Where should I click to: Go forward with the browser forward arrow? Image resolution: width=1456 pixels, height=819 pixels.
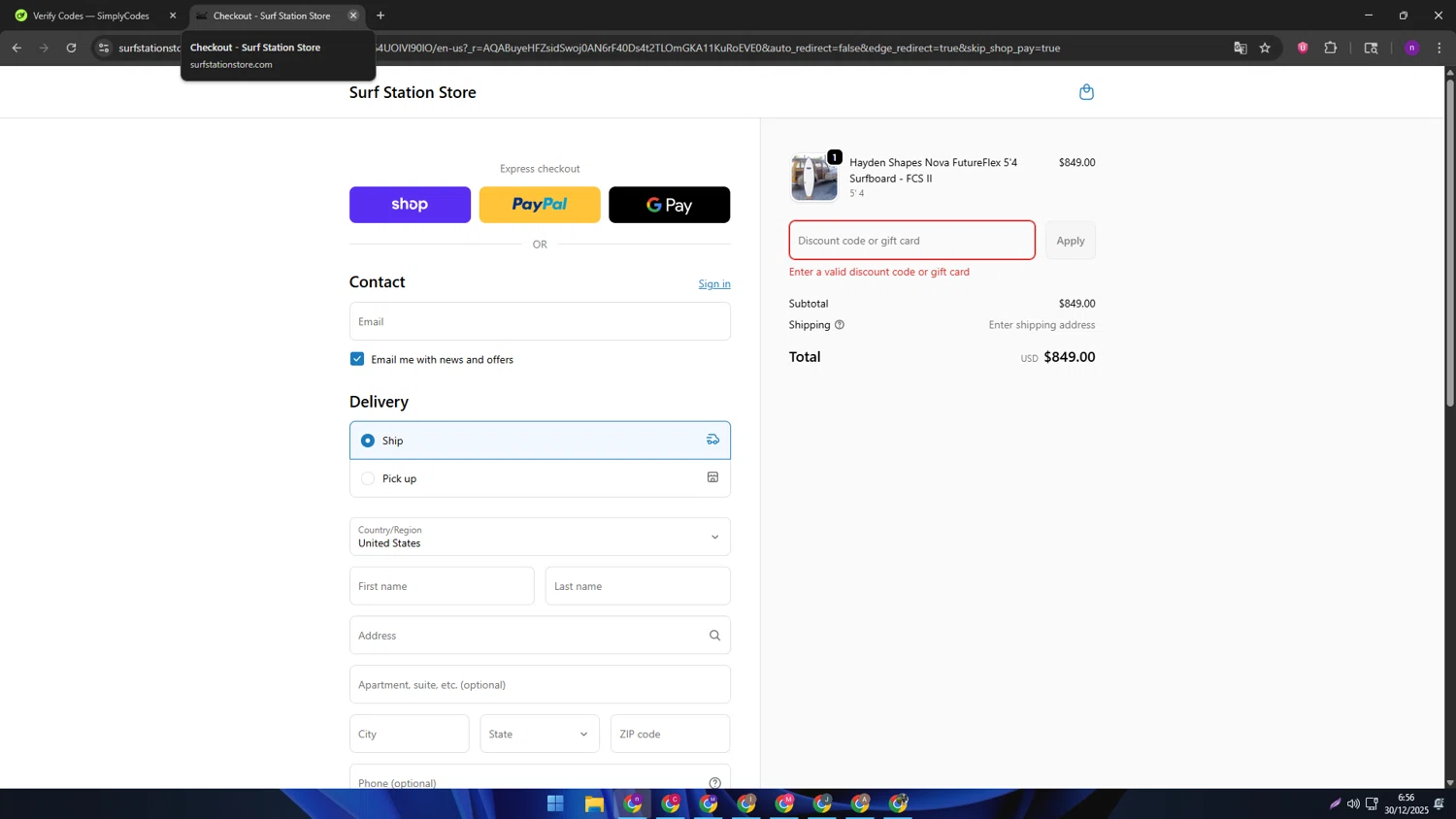[44, 48]
